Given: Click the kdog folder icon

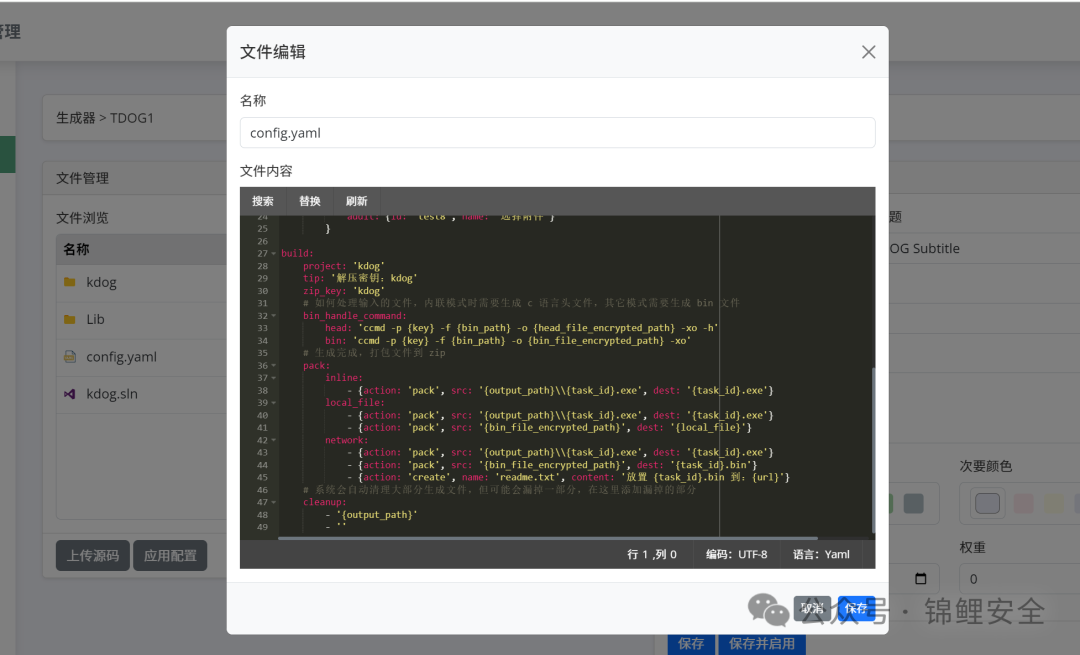Looking at the screenshot, I should (70, 282).
